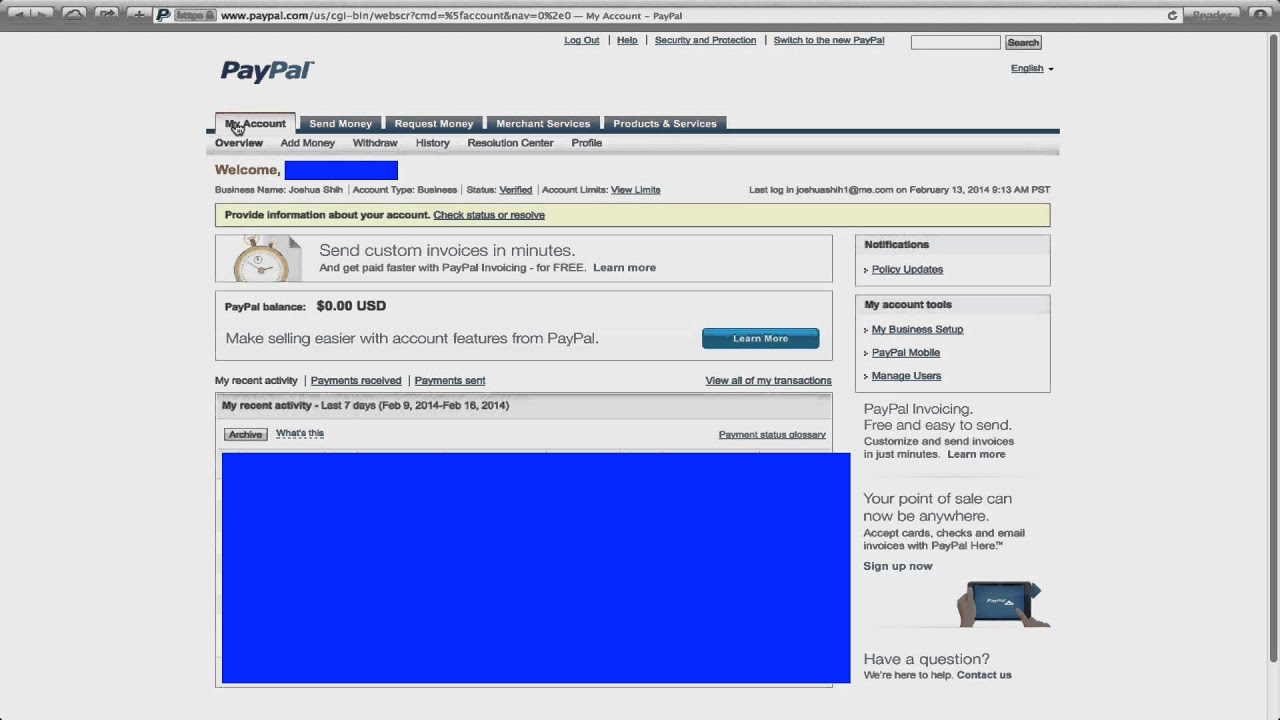Click the stopwatch invoice image
The height and width of the screenshot is (720, 1280).
(x=267, y=259)
